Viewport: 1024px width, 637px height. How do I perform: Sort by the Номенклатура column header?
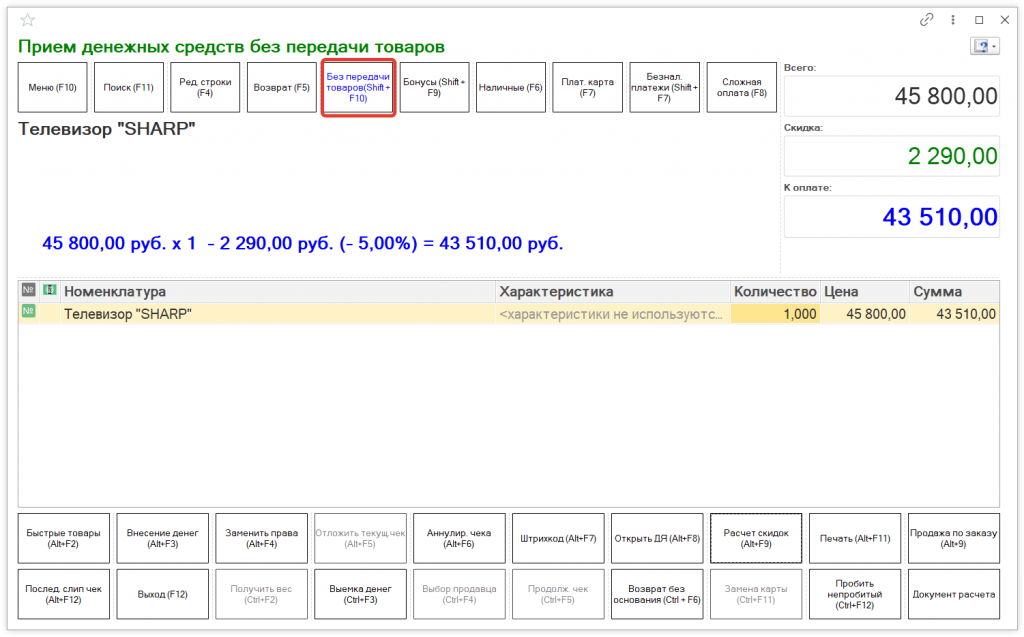point(278,291)
